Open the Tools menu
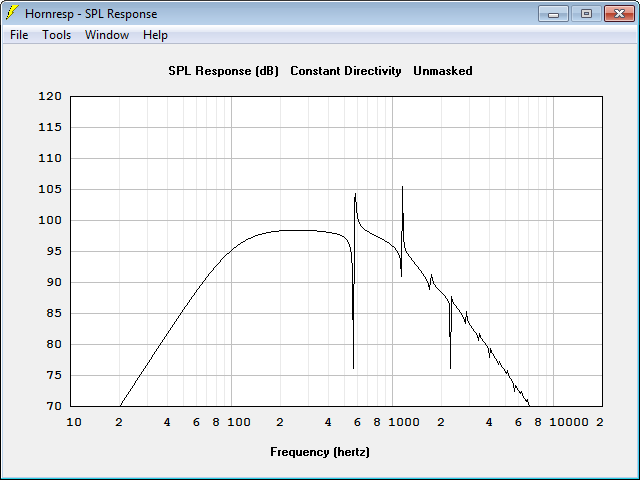This screenshot has height=480, width=640. pos(56,35)
